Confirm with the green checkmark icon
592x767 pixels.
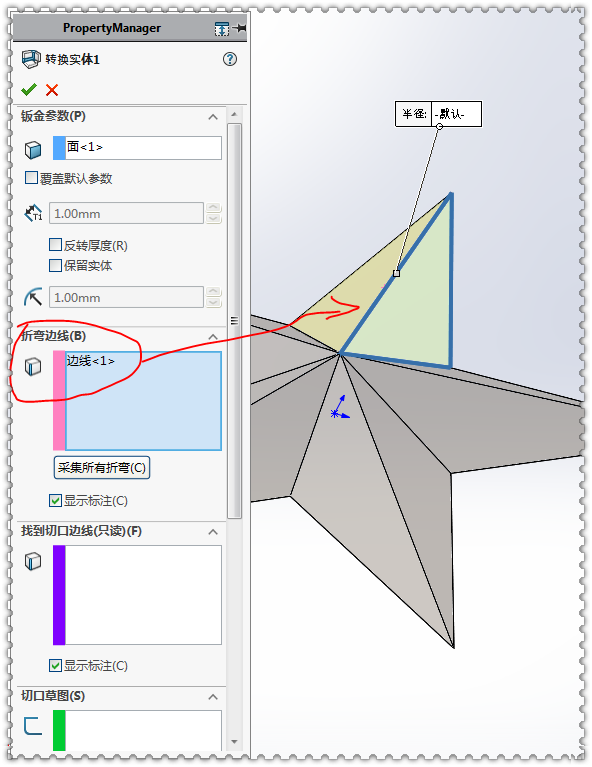[29, 90]
